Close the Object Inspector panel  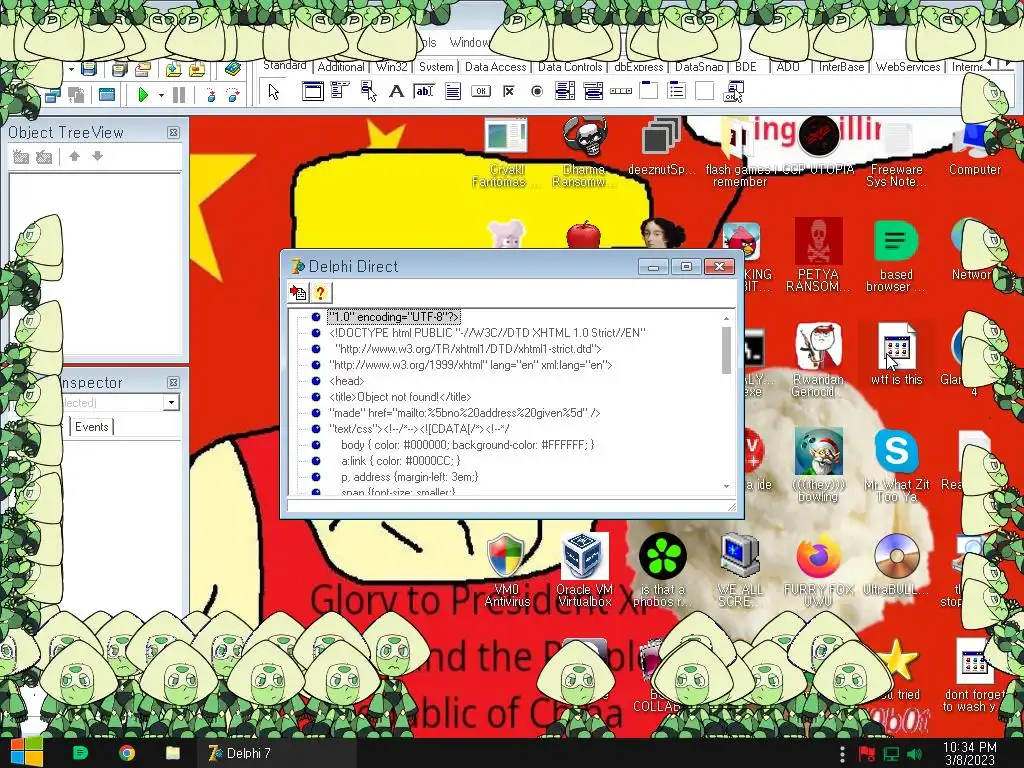tap(173, 383)
